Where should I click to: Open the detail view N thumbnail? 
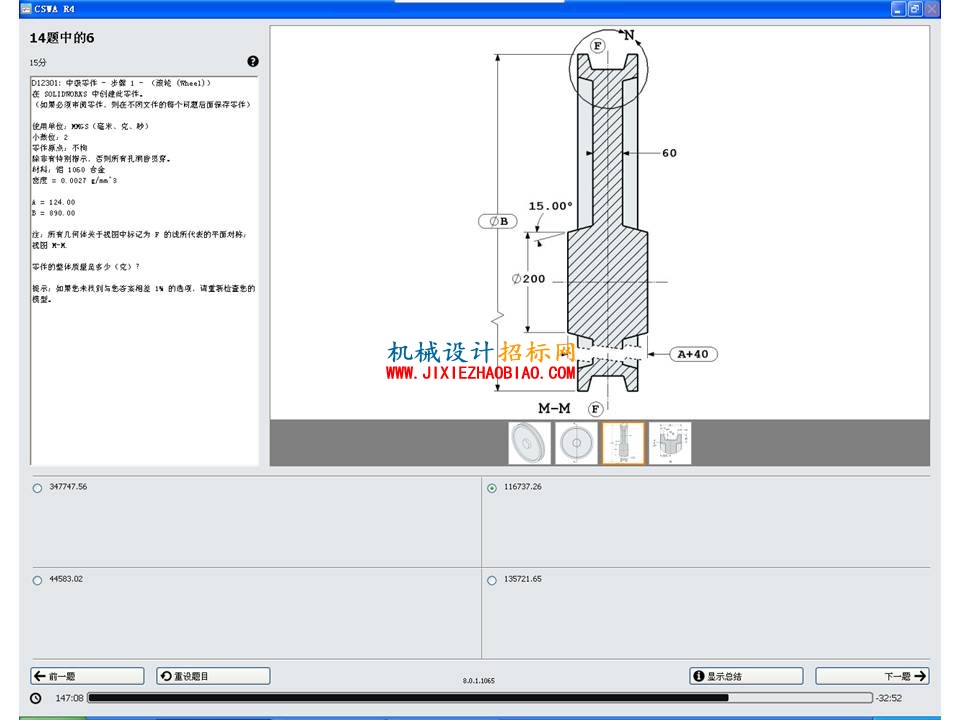click(670, 443)
